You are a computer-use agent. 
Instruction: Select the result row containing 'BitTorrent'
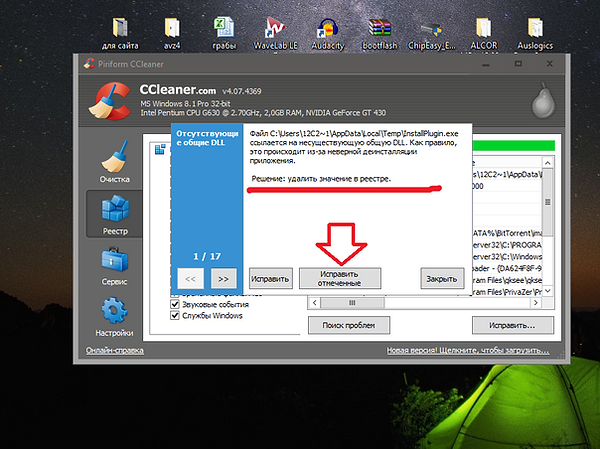[507, 233]
